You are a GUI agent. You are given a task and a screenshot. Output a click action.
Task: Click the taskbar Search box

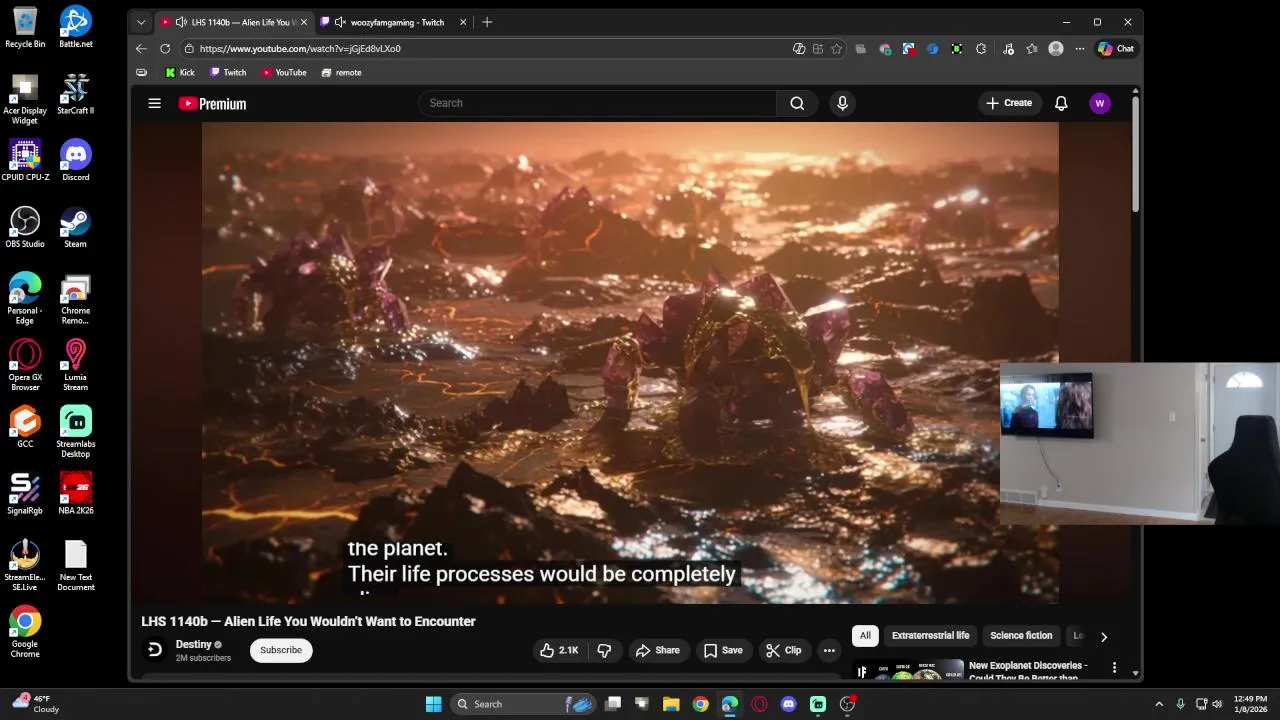coord(525,704)
